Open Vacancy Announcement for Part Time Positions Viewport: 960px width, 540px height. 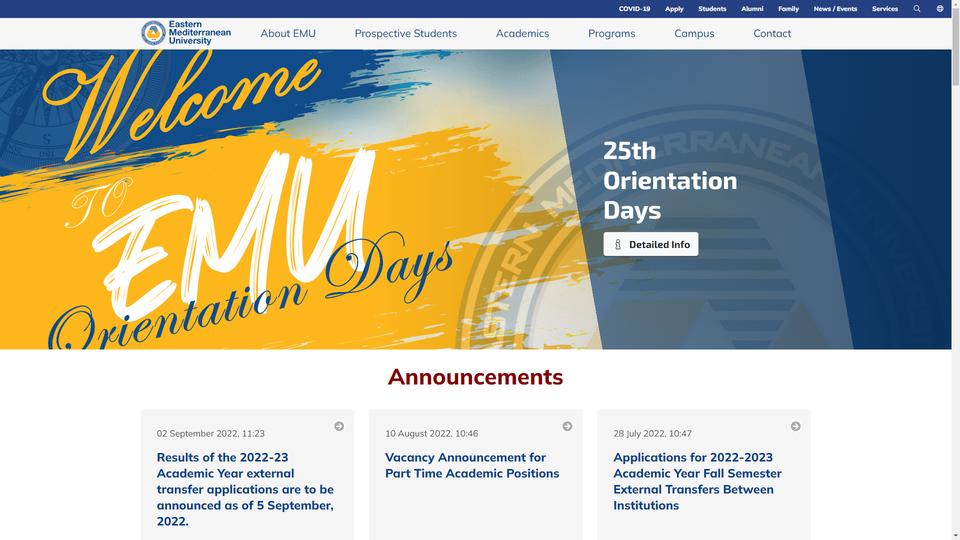click(x=472, y=465)
